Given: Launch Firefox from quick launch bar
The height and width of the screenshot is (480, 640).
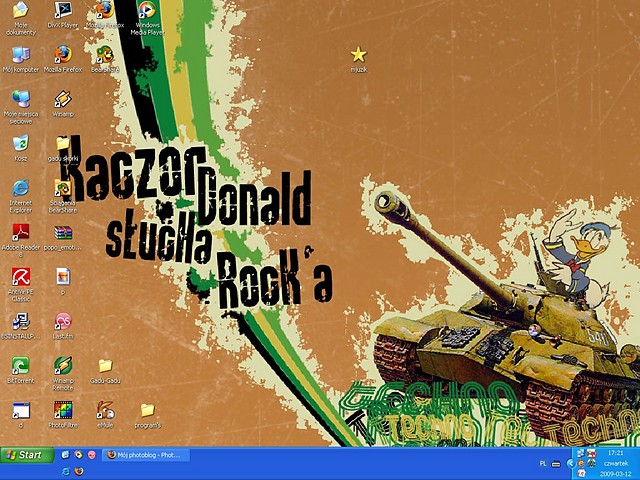Looking at the screenshot, I should pyautogui.click(x=79, y=471).
